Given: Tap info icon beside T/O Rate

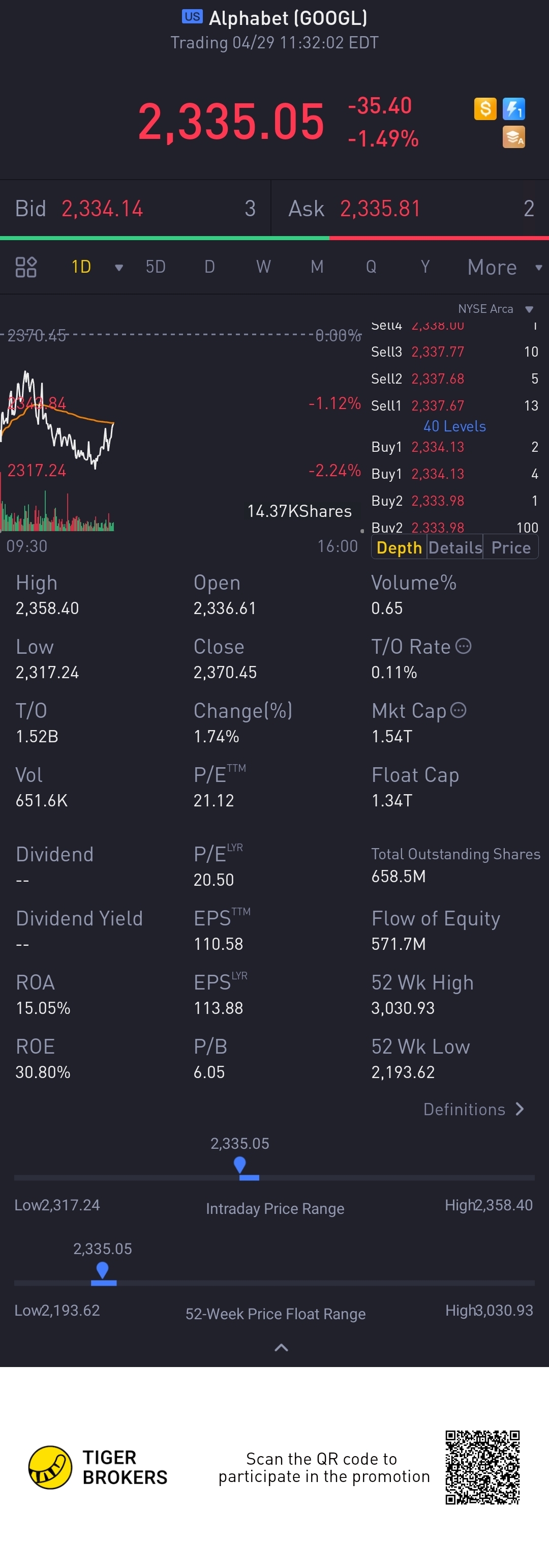Looking at the screenshot, I should coord(463,646).
